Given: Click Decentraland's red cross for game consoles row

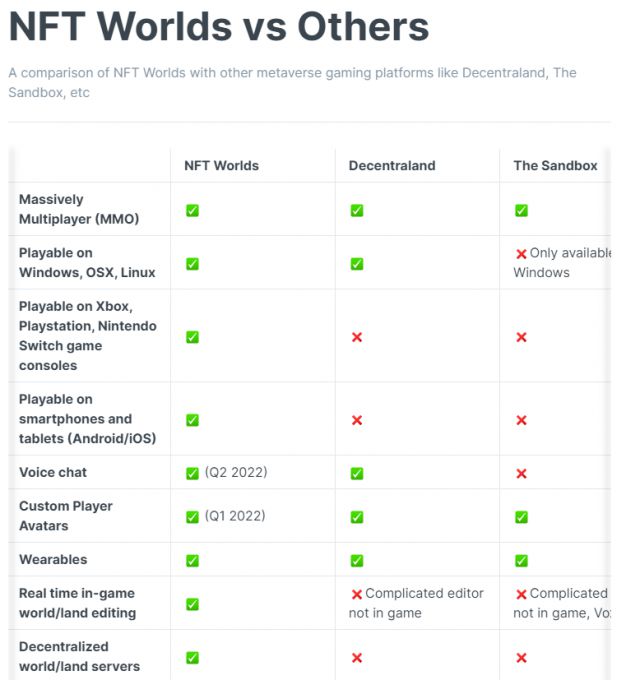Looking at the screenshot, I should [357, 337].
